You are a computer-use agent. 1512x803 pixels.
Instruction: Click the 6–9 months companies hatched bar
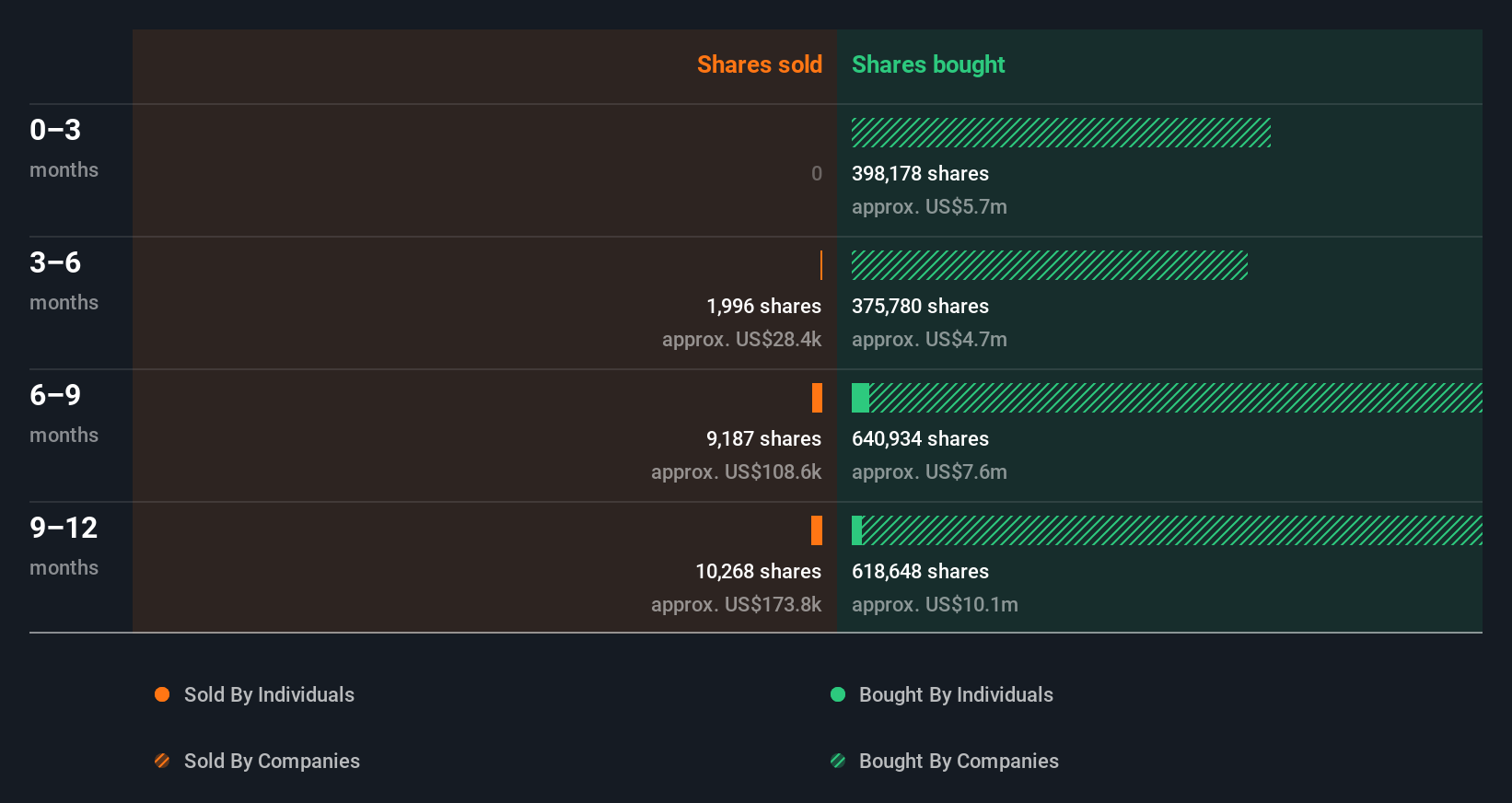tap(1176, 398)
